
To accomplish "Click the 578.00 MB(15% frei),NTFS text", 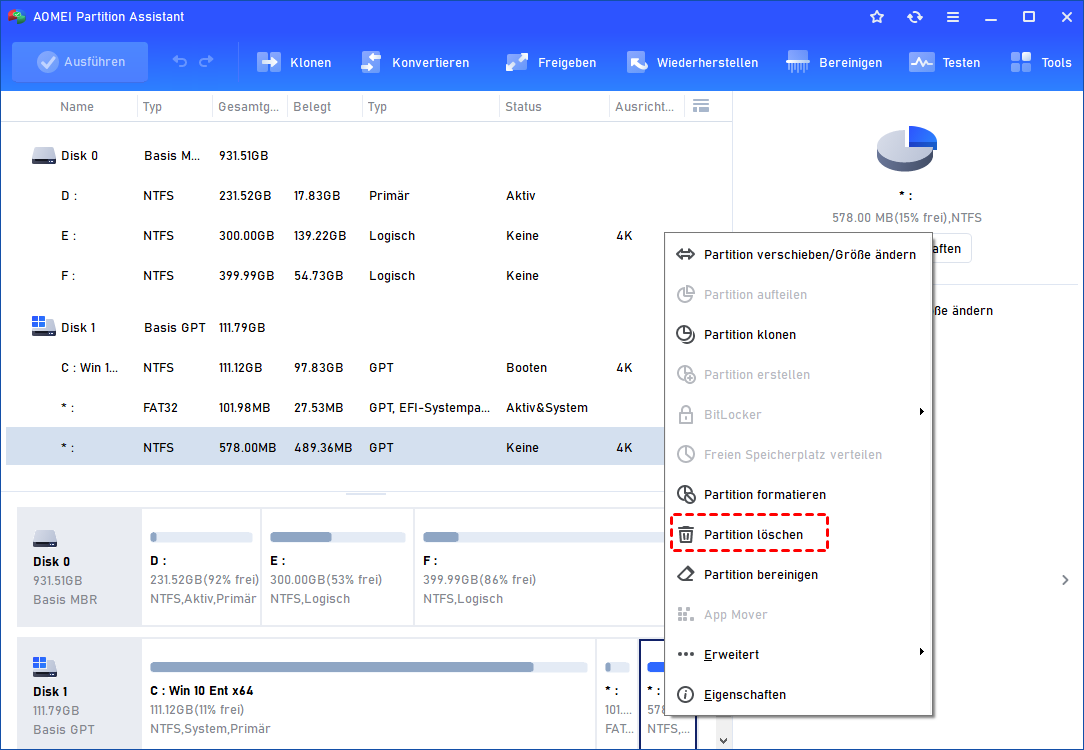I will [x=906, y=218].
